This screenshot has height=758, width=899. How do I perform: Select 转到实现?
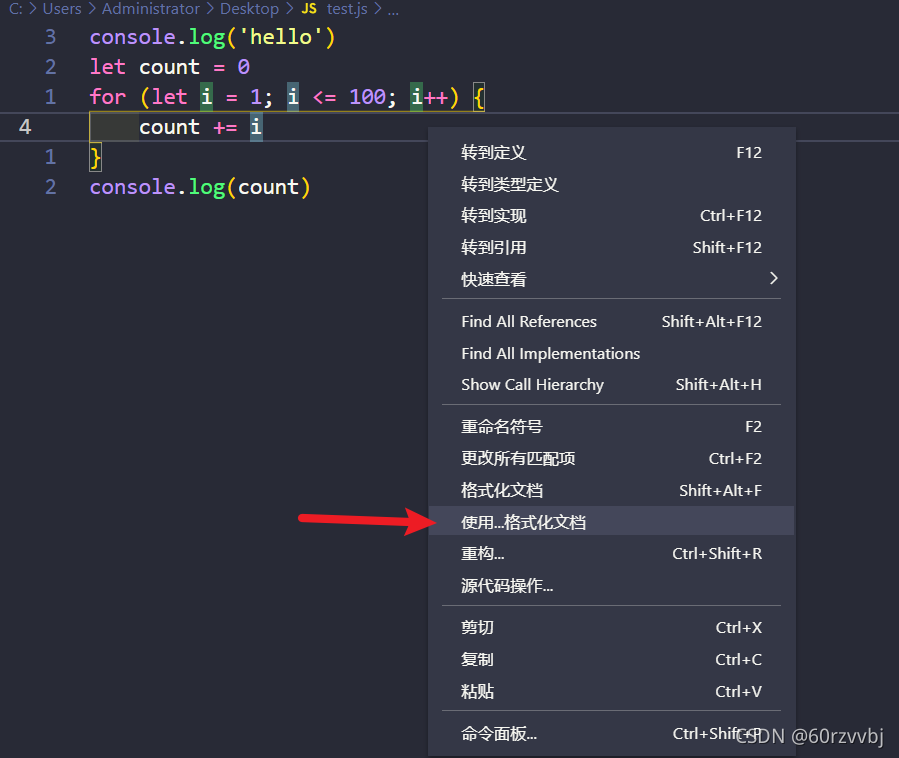click(490, 215)
